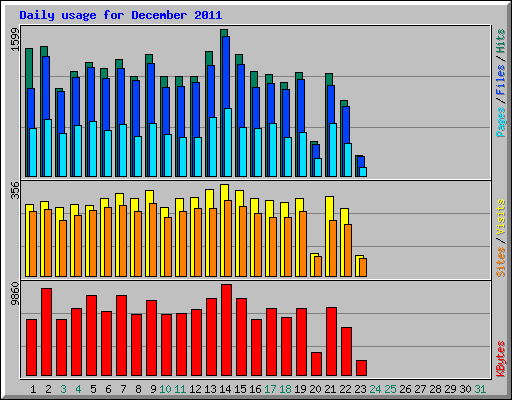
Task: Click day label 12 on the axis
Action: pyautogui.click(x=195, y=389)
